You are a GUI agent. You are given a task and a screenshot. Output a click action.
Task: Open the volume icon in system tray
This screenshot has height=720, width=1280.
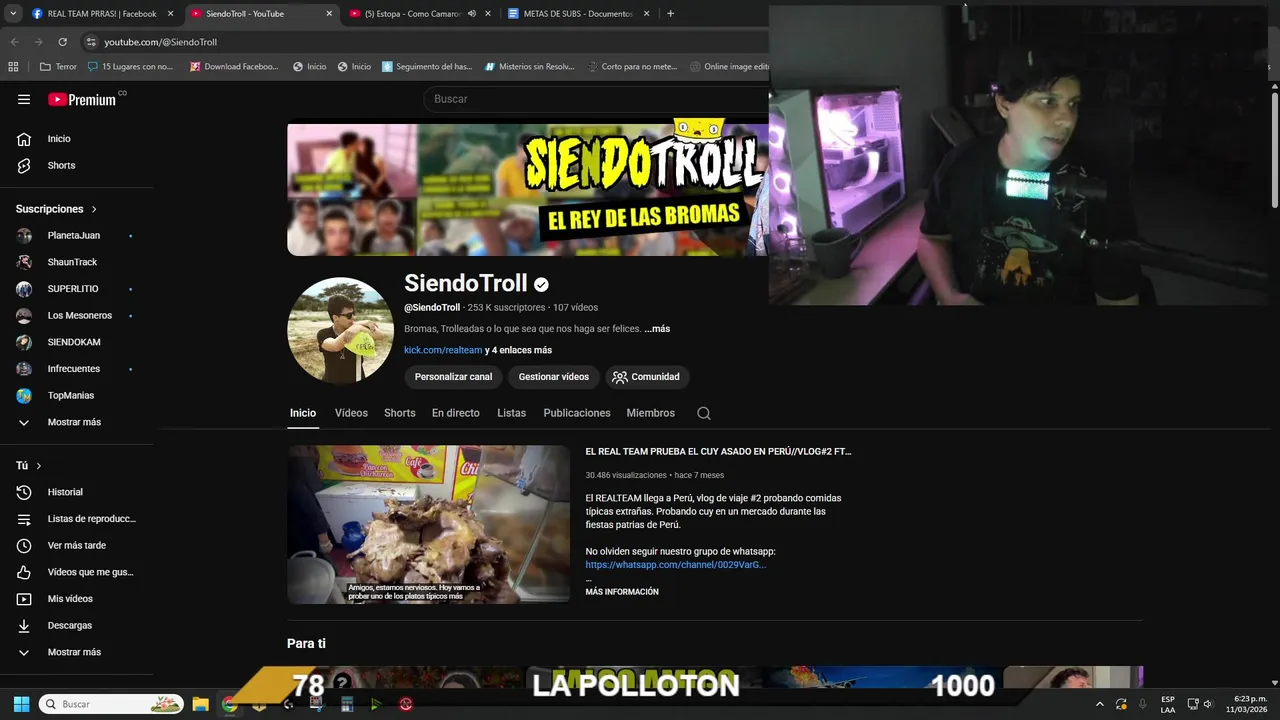tap(1208, 704)
